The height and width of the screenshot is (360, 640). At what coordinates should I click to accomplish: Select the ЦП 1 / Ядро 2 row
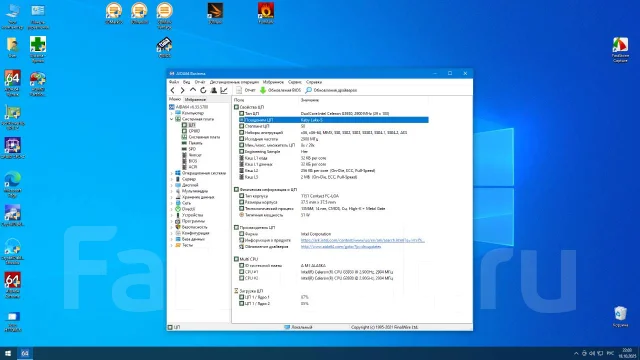coord(334,304)
